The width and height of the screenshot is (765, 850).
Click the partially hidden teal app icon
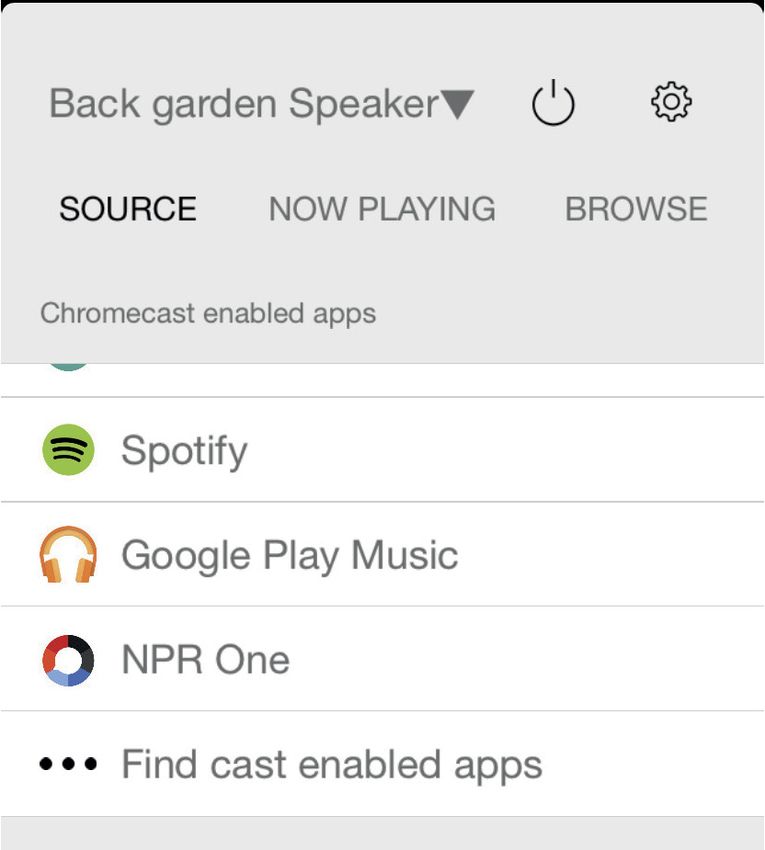68,367
